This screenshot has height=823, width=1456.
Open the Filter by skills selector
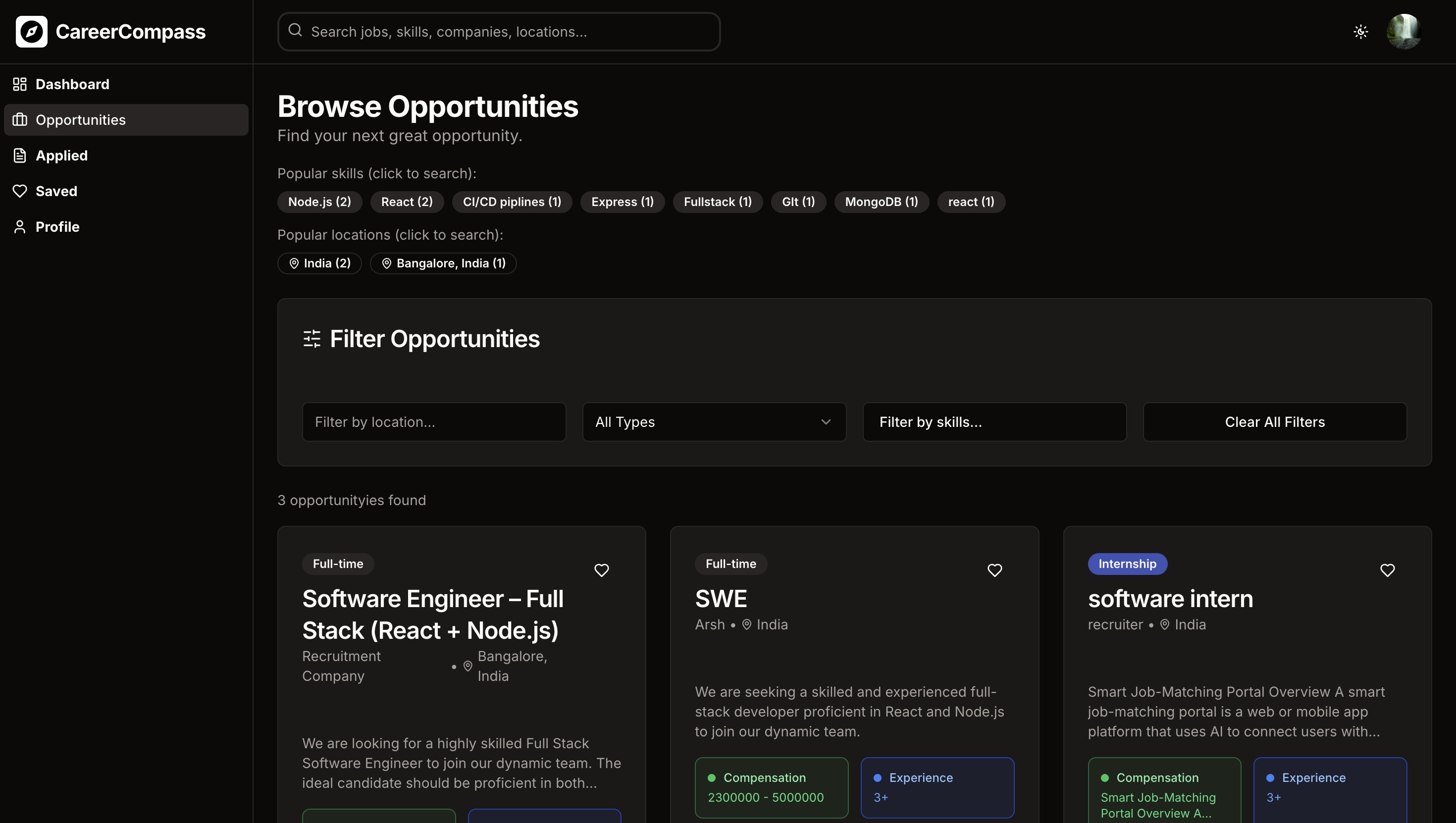[x=994, y=422]
